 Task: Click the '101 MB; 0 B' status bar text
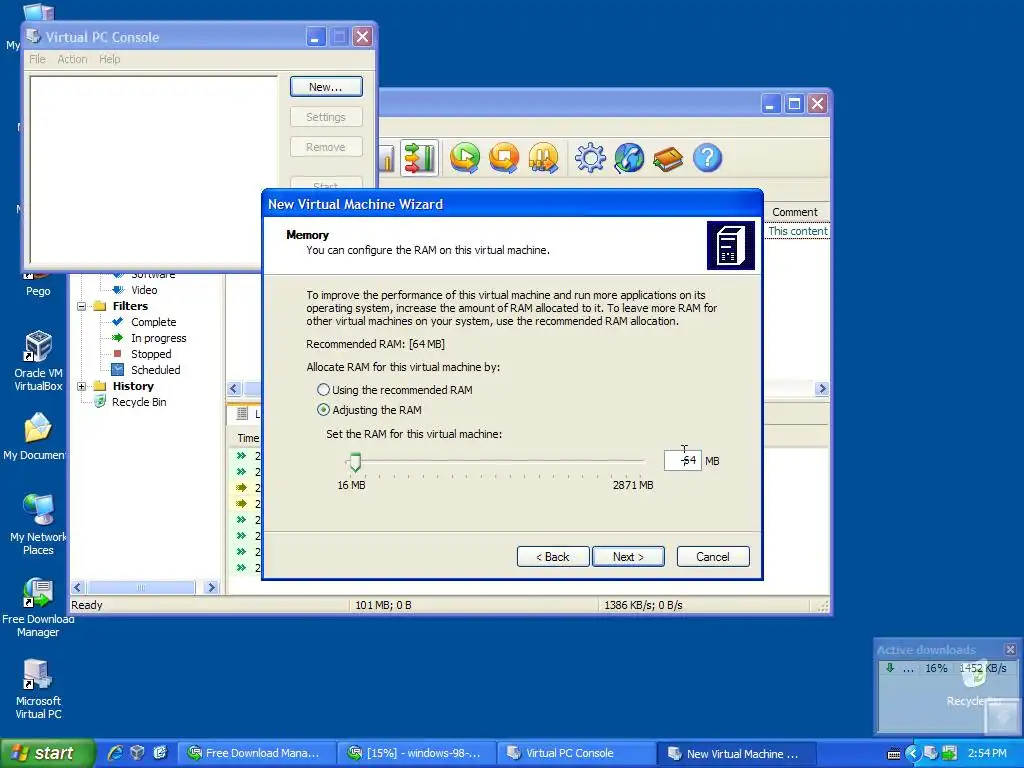pos(383,605)
